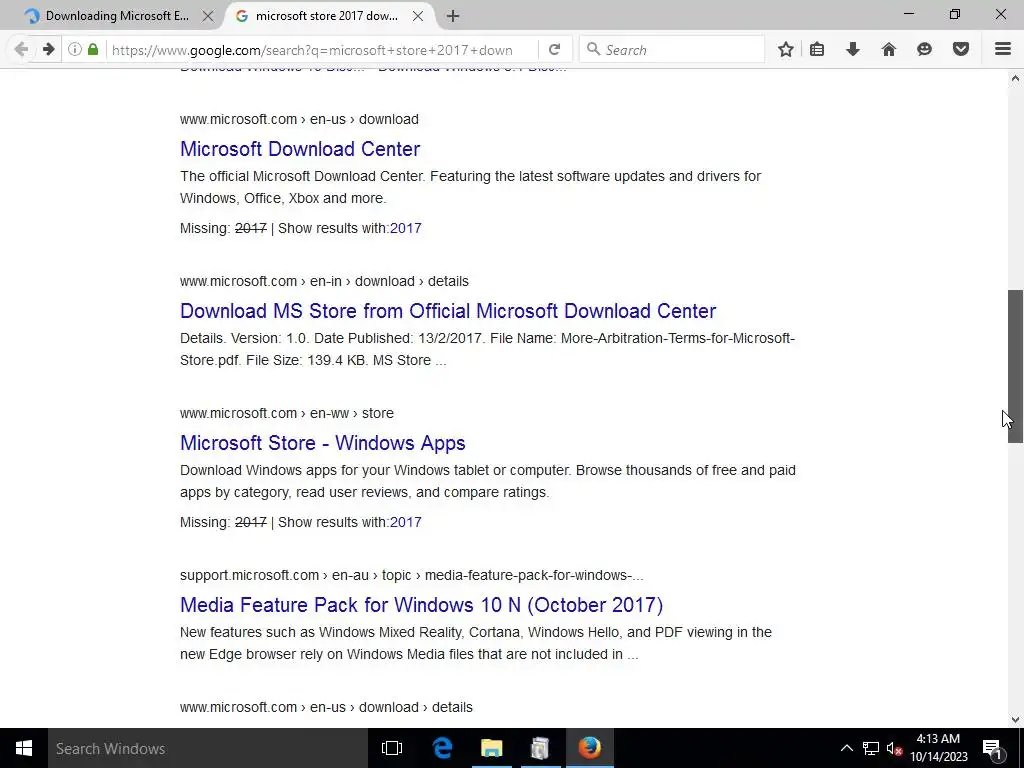This screenshot has width=1024, height=768.
Task: Click 2017 link under Microsoft Store - Windows Apps
Action: 406,522
